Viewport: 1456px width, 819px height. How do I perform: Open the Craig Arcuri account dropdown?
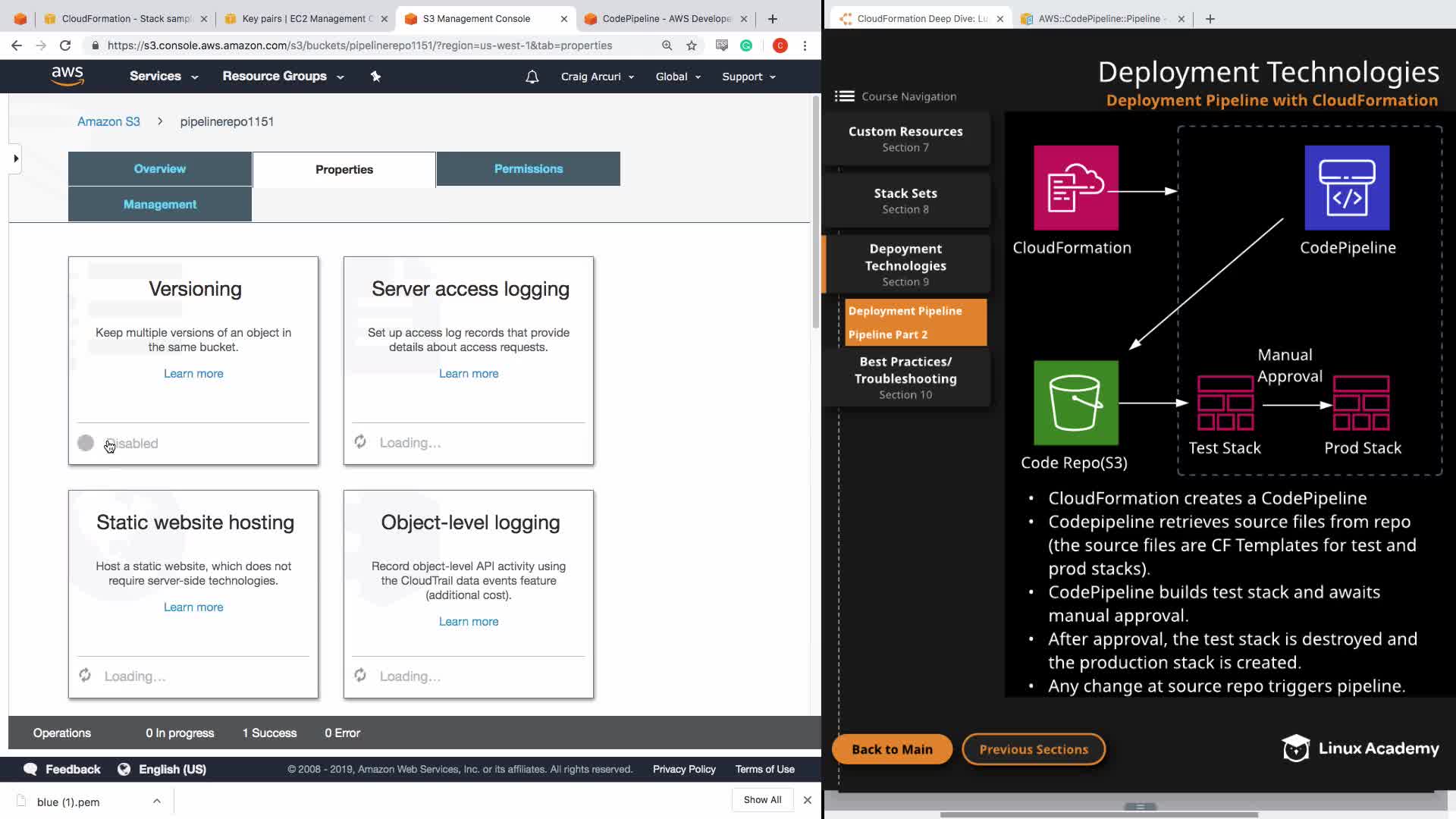597,77
